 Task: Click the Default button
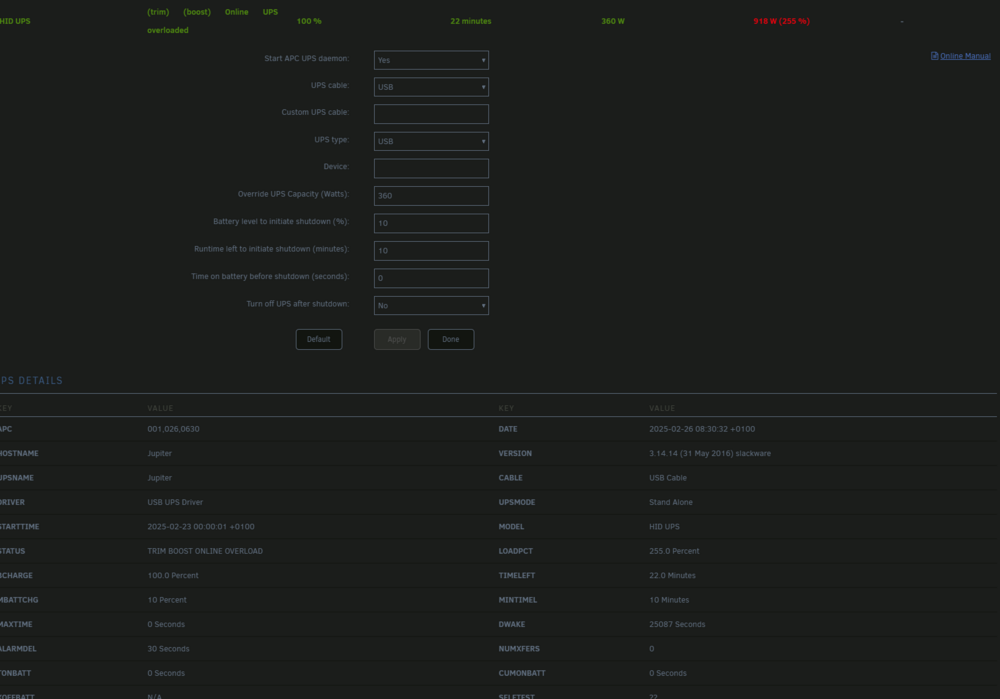coord(319,339)
